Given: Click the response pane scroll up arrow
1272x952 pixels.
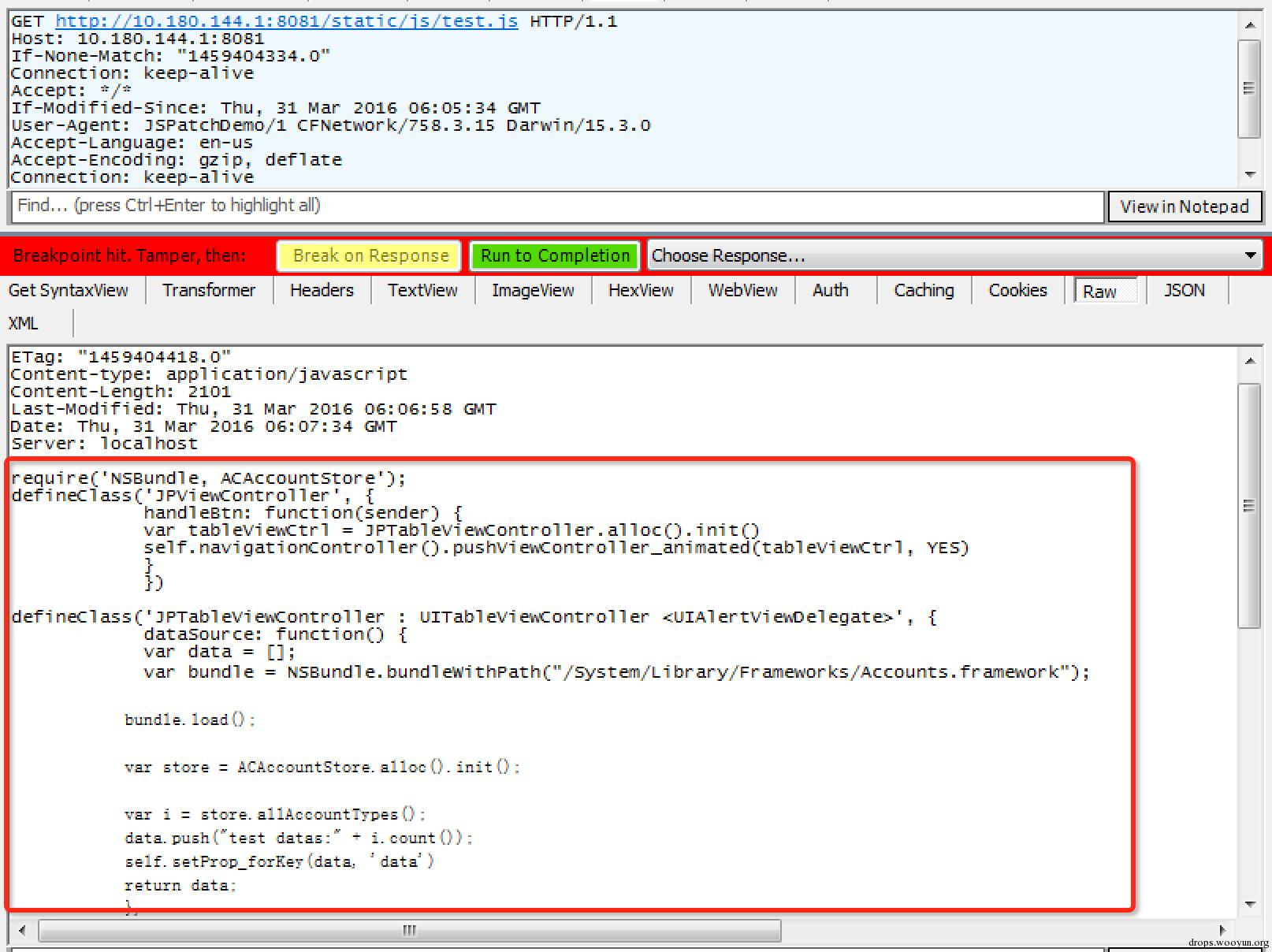Looking at the screenshot, I should click(1250, 361).
